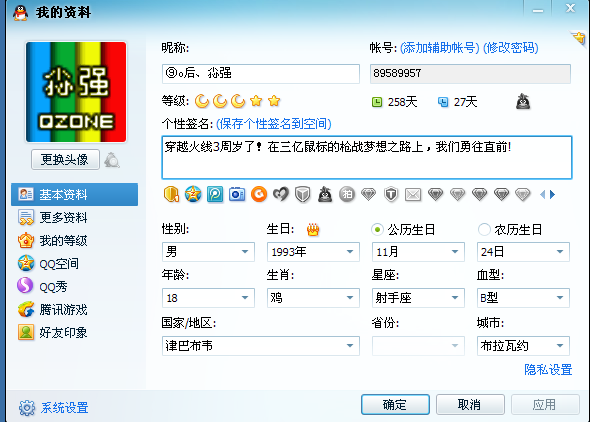Open the 血型 dropdown showing B型

523,298
